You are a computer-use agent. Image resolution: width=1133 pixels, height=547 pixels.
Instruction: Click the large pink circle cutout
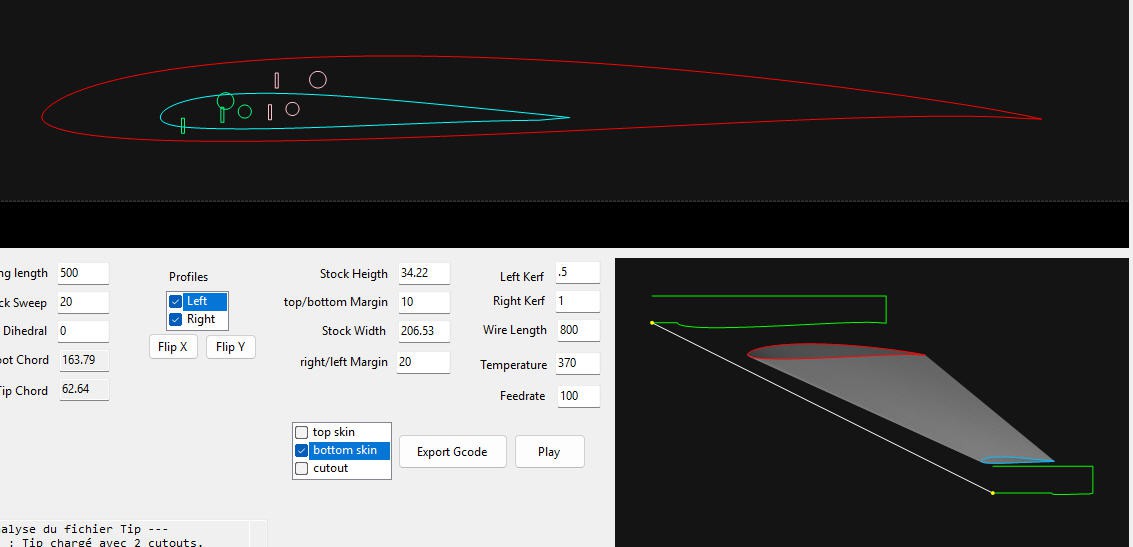pyautogui.click(x=317, y=80)
